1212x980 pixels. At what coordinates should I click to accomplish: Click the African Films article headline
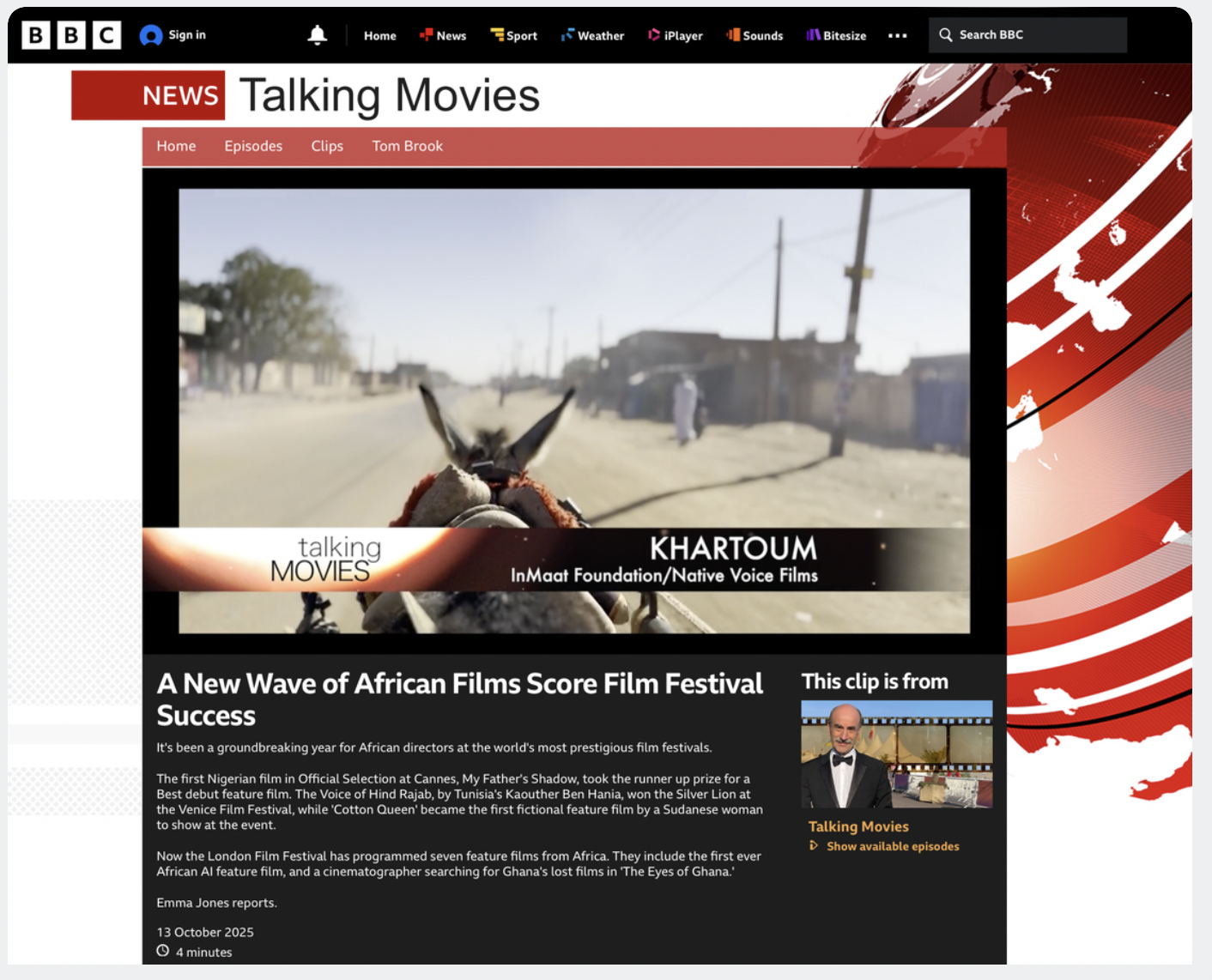coord(459,699)
